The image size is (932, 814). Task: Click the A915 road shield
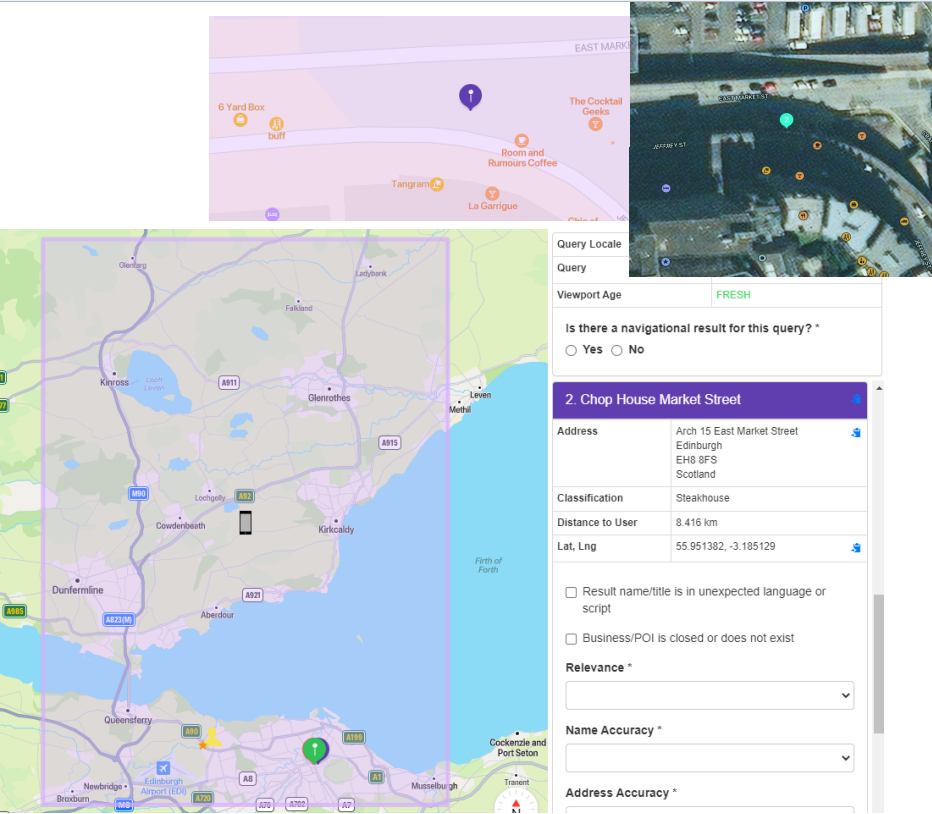(x=389, y=442)
